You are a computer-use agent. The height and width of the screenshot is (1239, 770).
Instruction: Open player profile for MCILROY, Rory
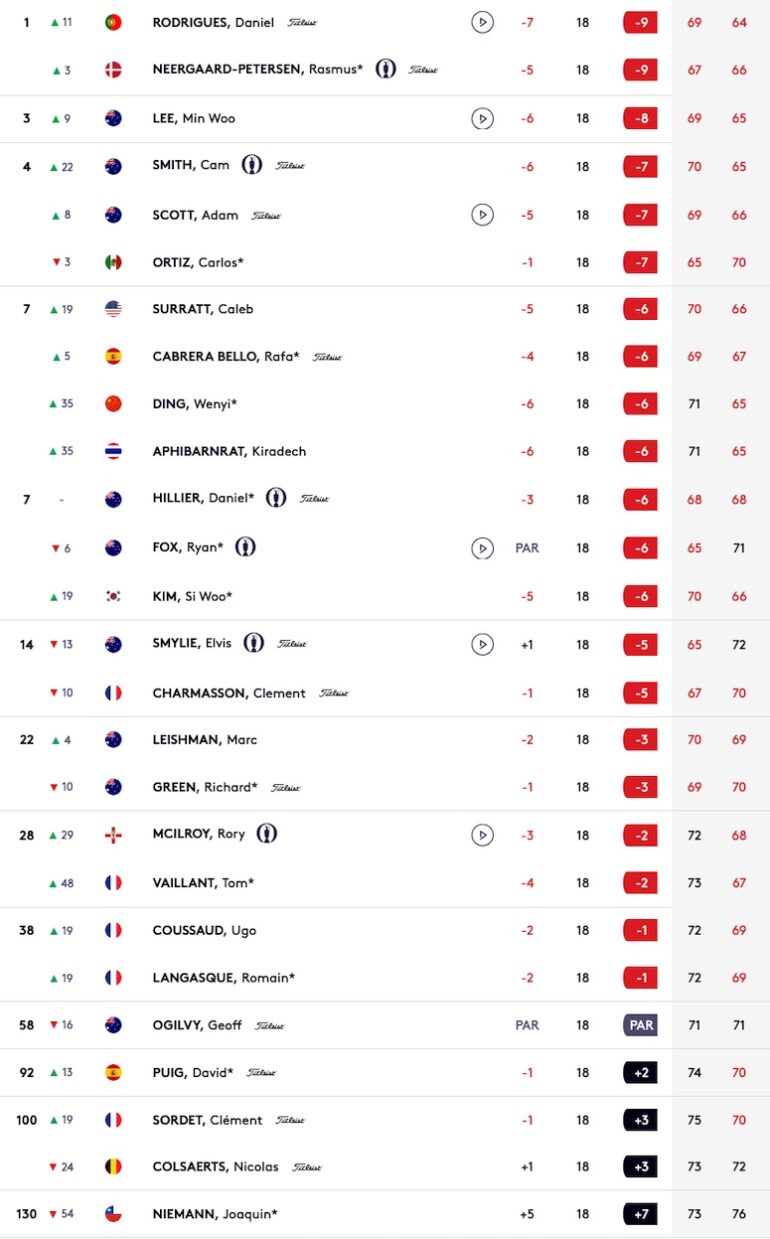198,835
